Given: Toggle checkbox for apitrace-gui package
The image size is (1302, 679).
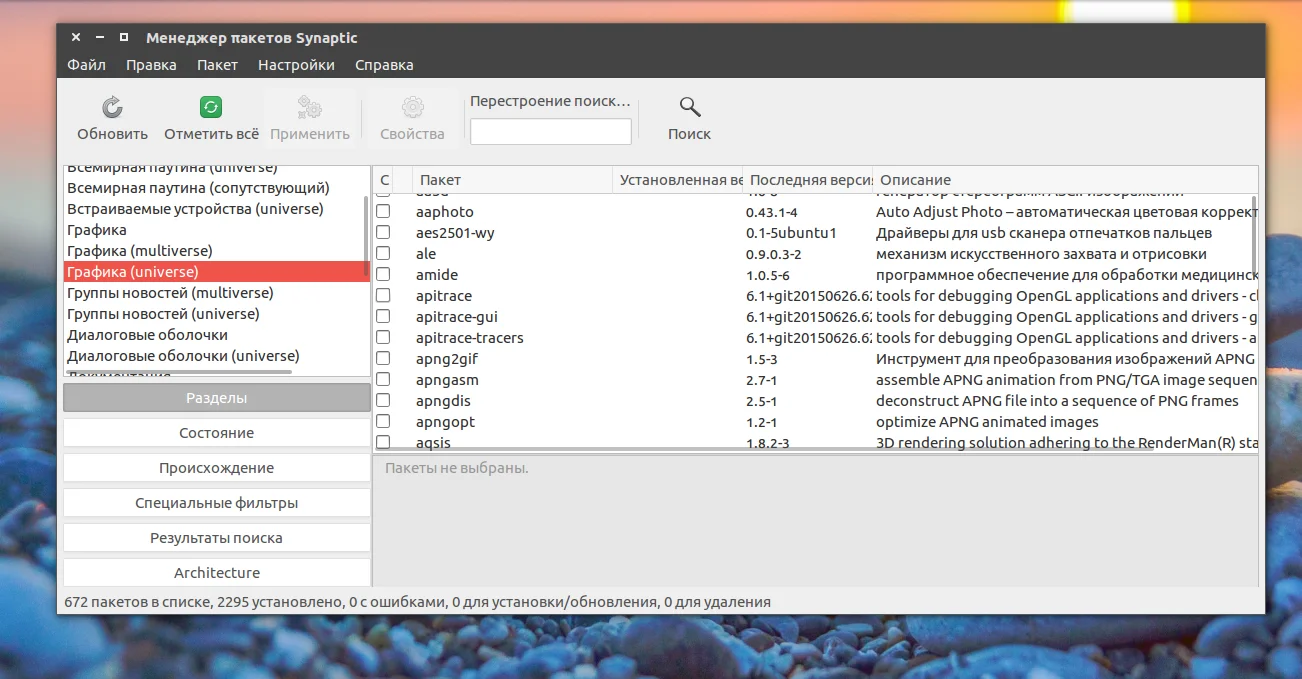Looking at the screenshot, I should point(383,317).
